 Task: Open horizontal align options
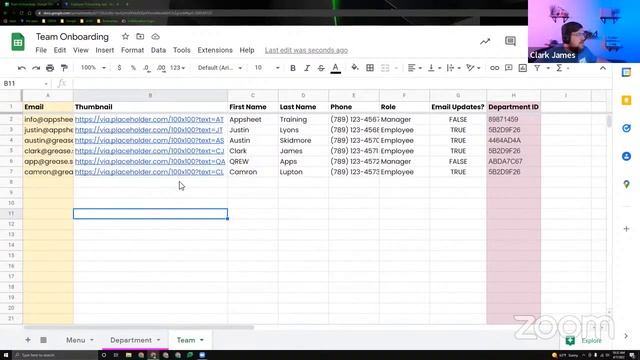click(x=414, y=68)
